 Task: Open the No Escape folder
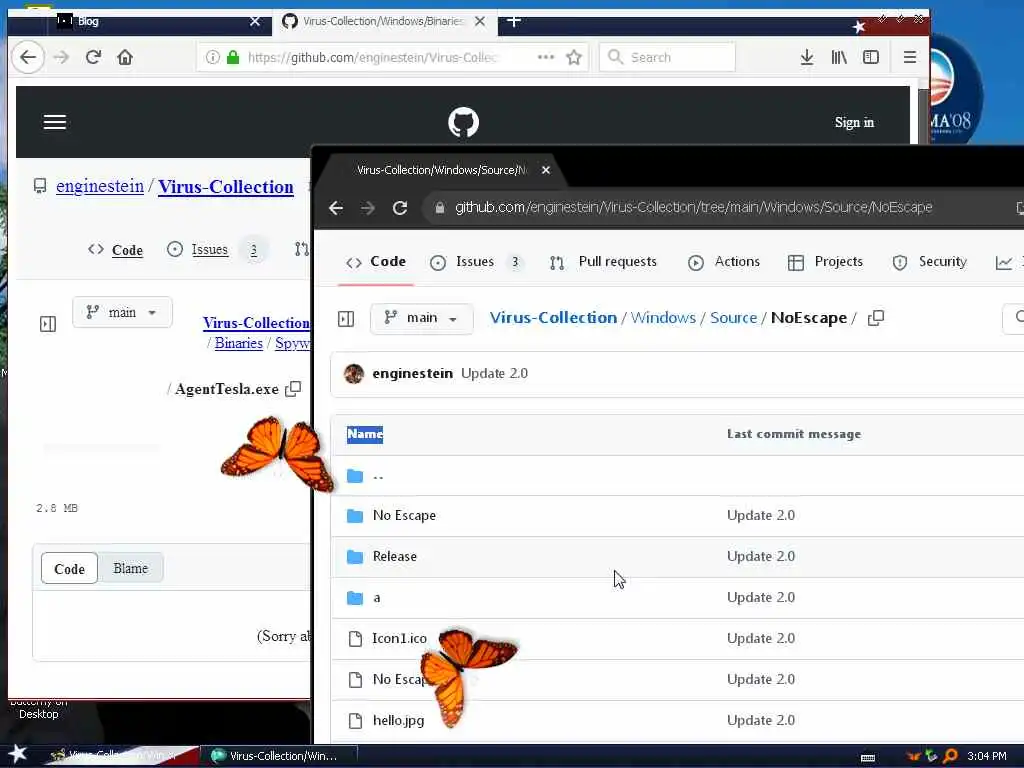[404, 515]
